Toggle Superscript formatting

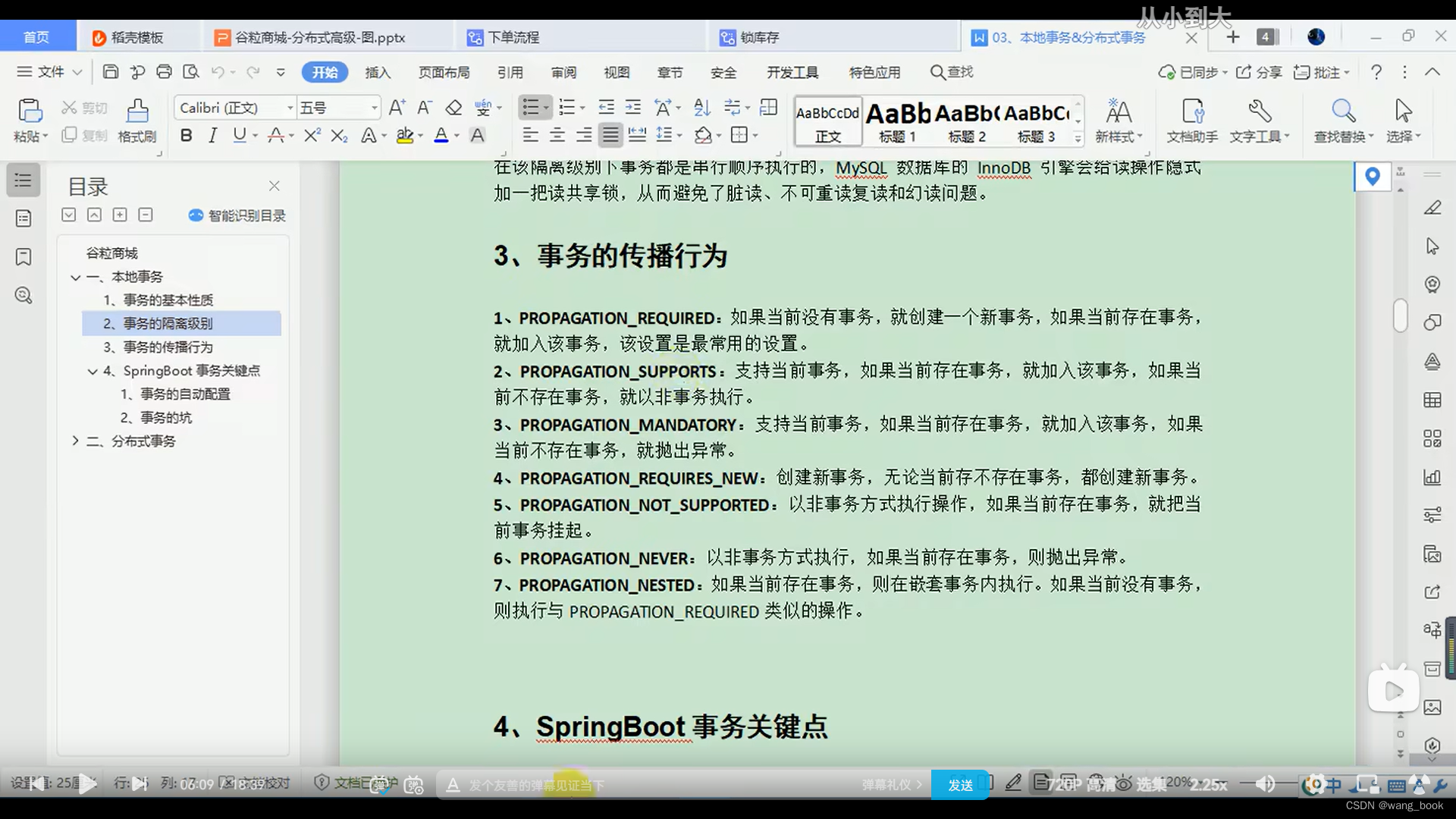312,136
